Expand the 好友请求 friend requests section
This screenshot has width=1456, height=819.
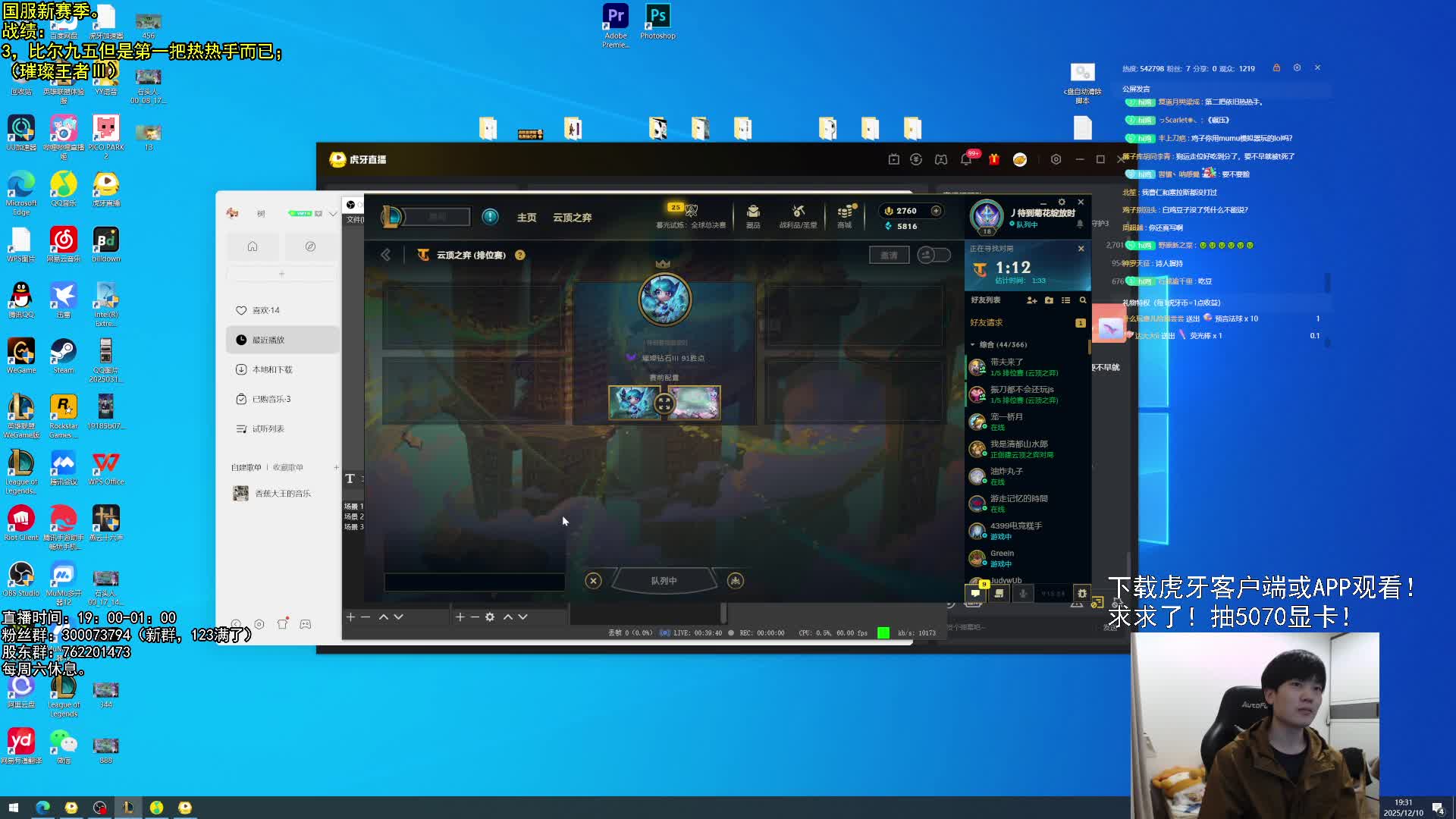coord(987,322)
